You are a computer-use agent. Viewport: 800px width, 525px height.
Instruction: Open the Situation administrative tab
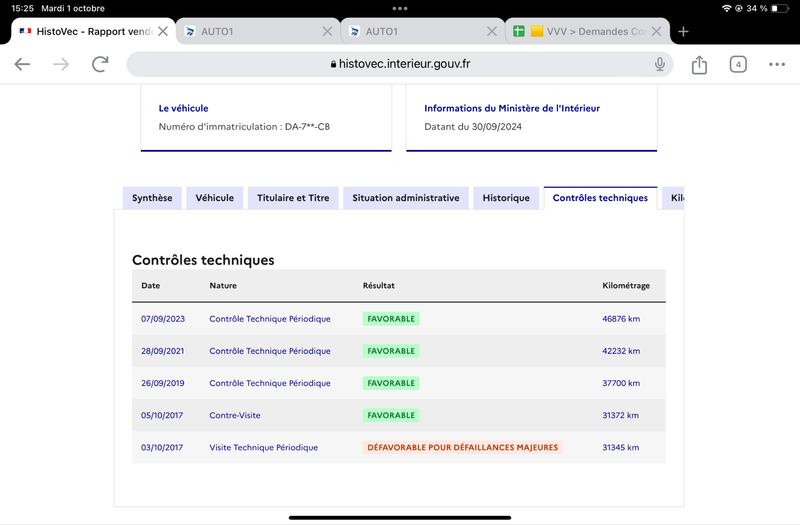coord(406,198)
